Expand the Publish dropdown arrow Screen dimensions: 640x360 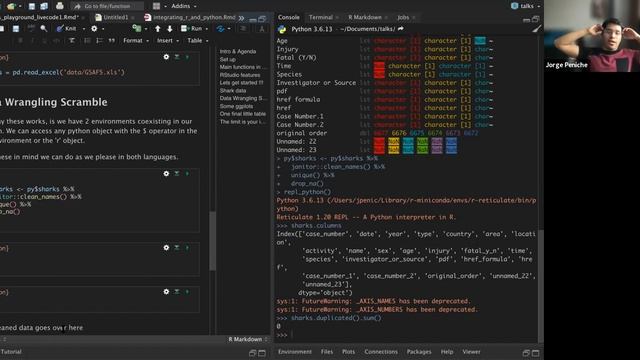click(229, 29)
